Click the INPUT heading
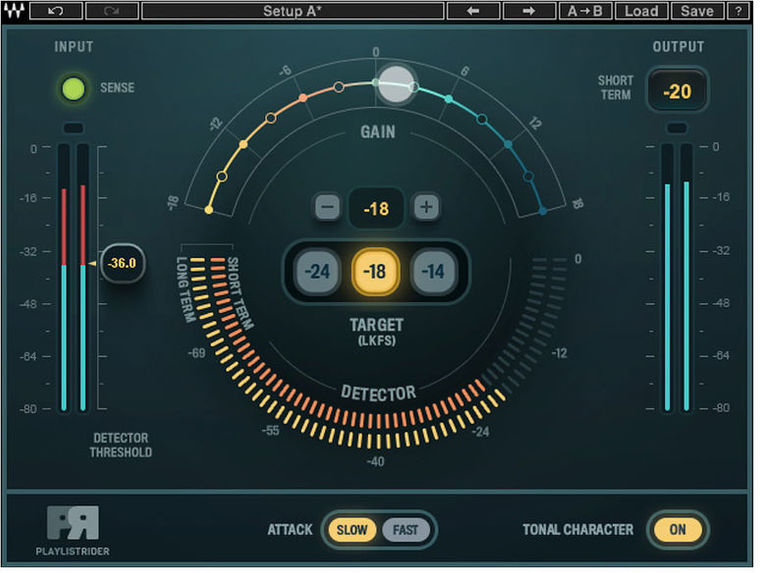This screenshot has width=760, height=573. 74,47
